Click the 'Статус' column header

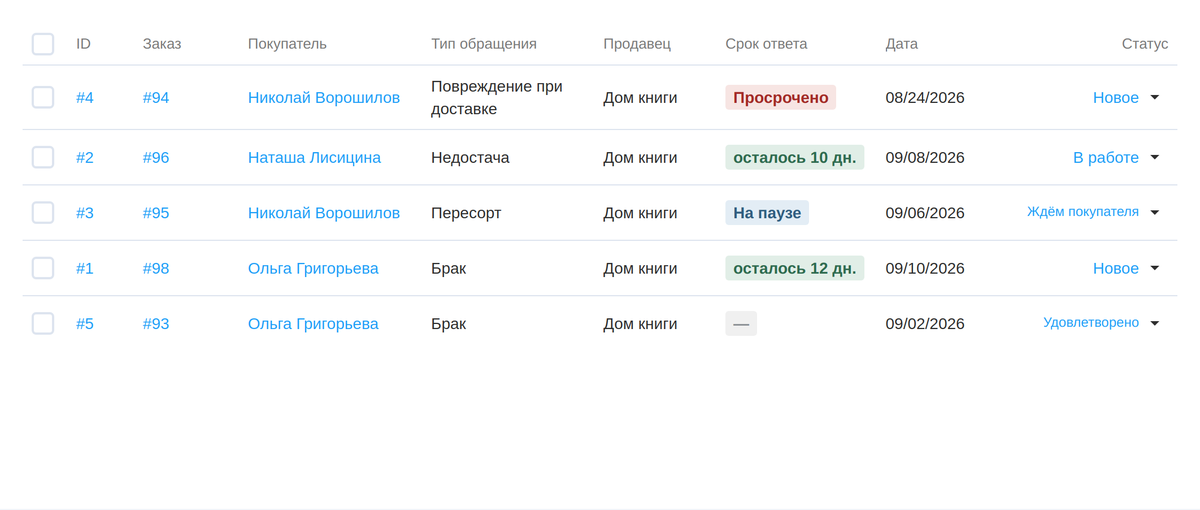click(x=1145, y=44)
